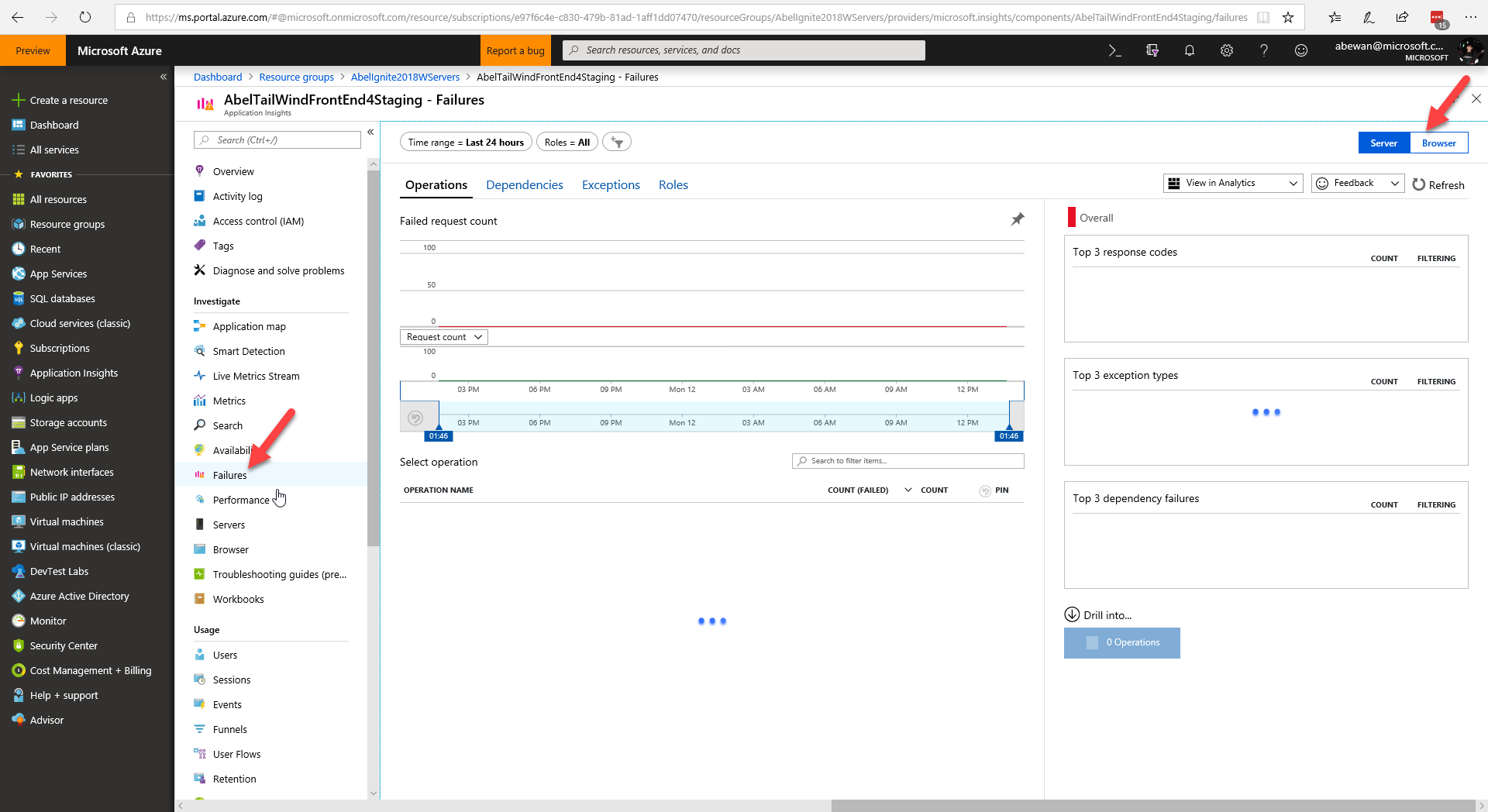Expand View in Analytics dropdown
The height and width of the screenshot is (812, 1488).
coord(1232,183)
